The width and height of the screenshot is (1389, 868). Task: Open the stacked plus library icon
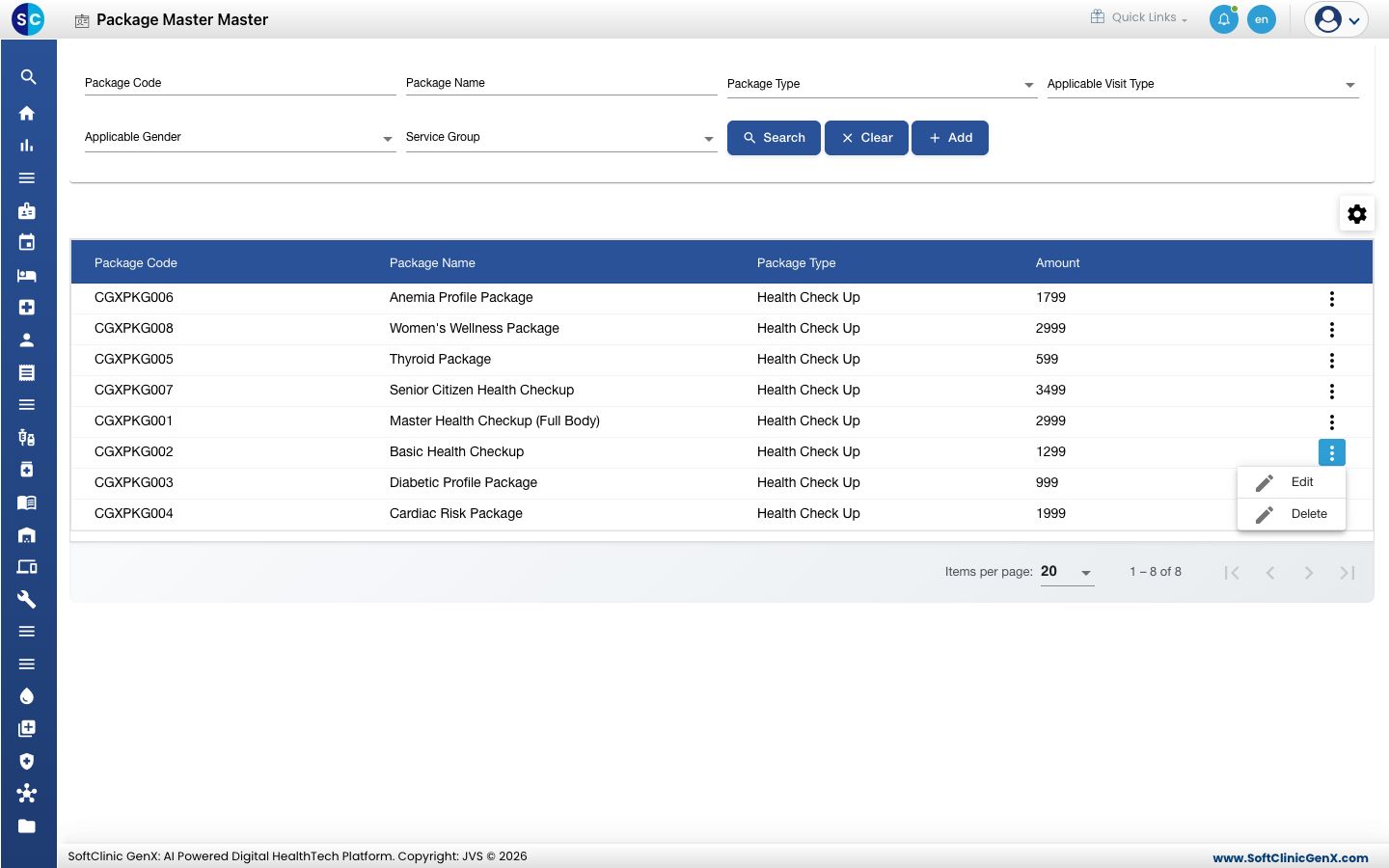pyautogui.click(x=27, y=728)
